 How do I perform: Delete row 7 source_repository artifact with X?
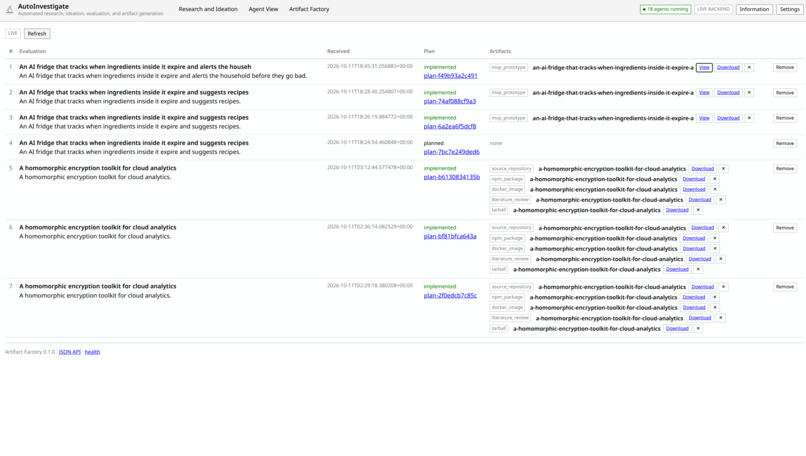723,287
